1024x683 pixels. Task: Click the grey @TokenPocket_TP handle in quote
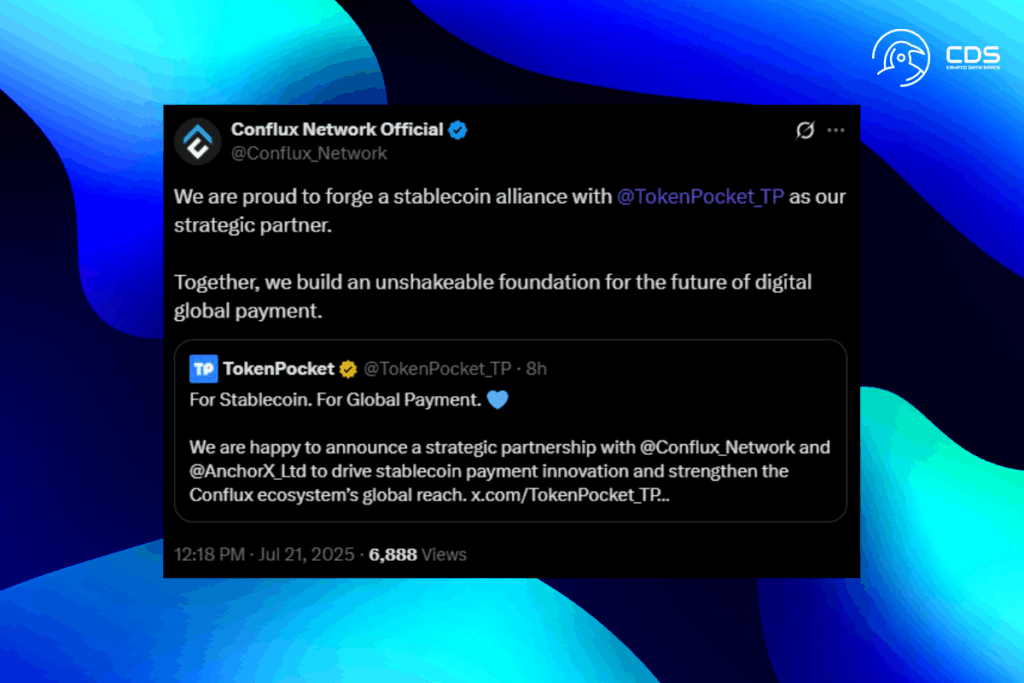coord(437,369)
